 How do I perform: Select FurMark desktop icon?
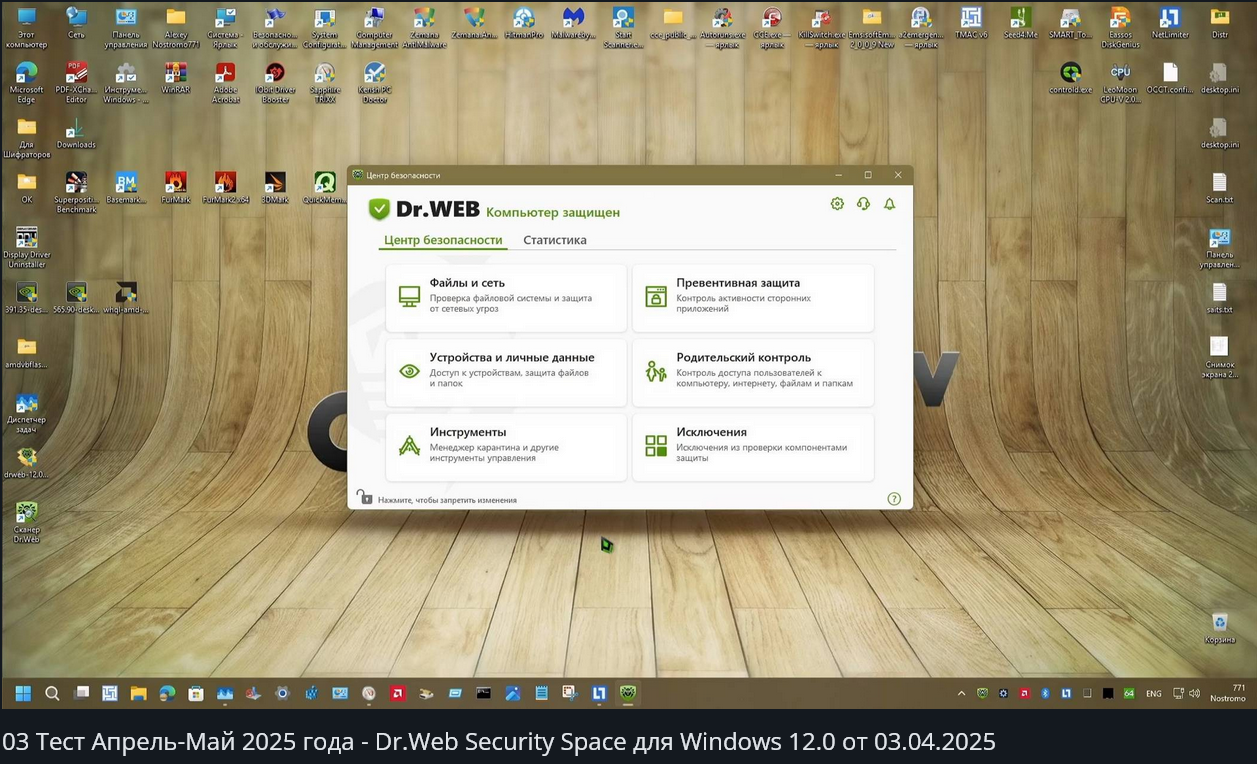pos(176,188)
